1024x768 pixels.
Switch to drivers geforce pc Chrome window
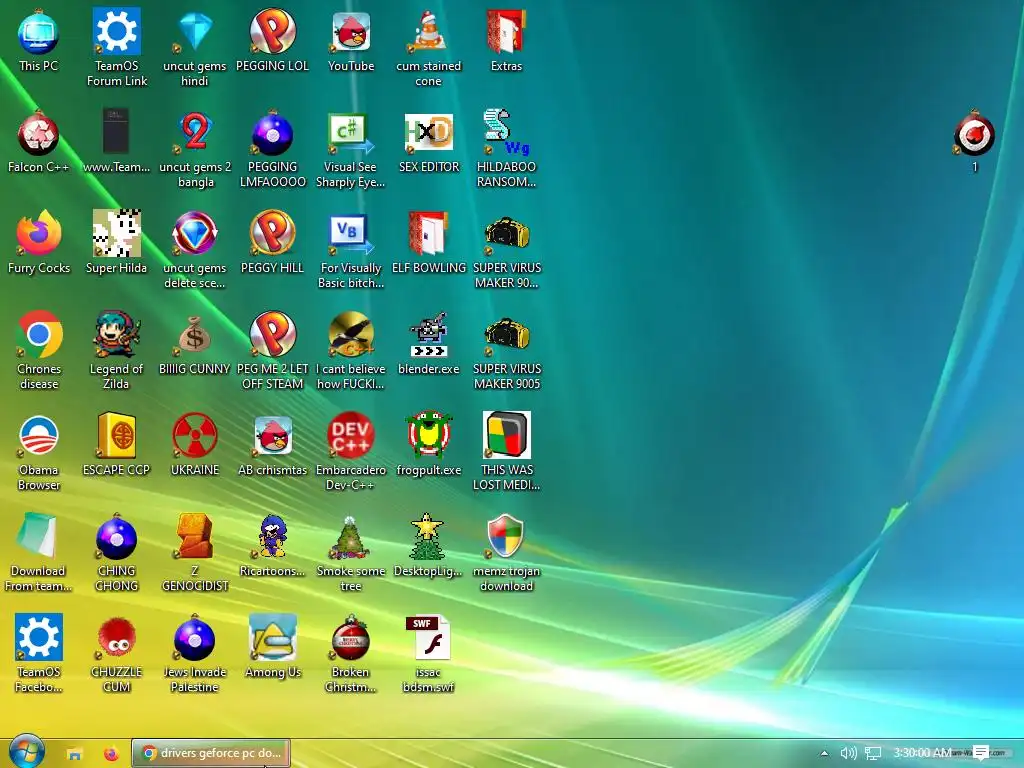coord(210,753)
